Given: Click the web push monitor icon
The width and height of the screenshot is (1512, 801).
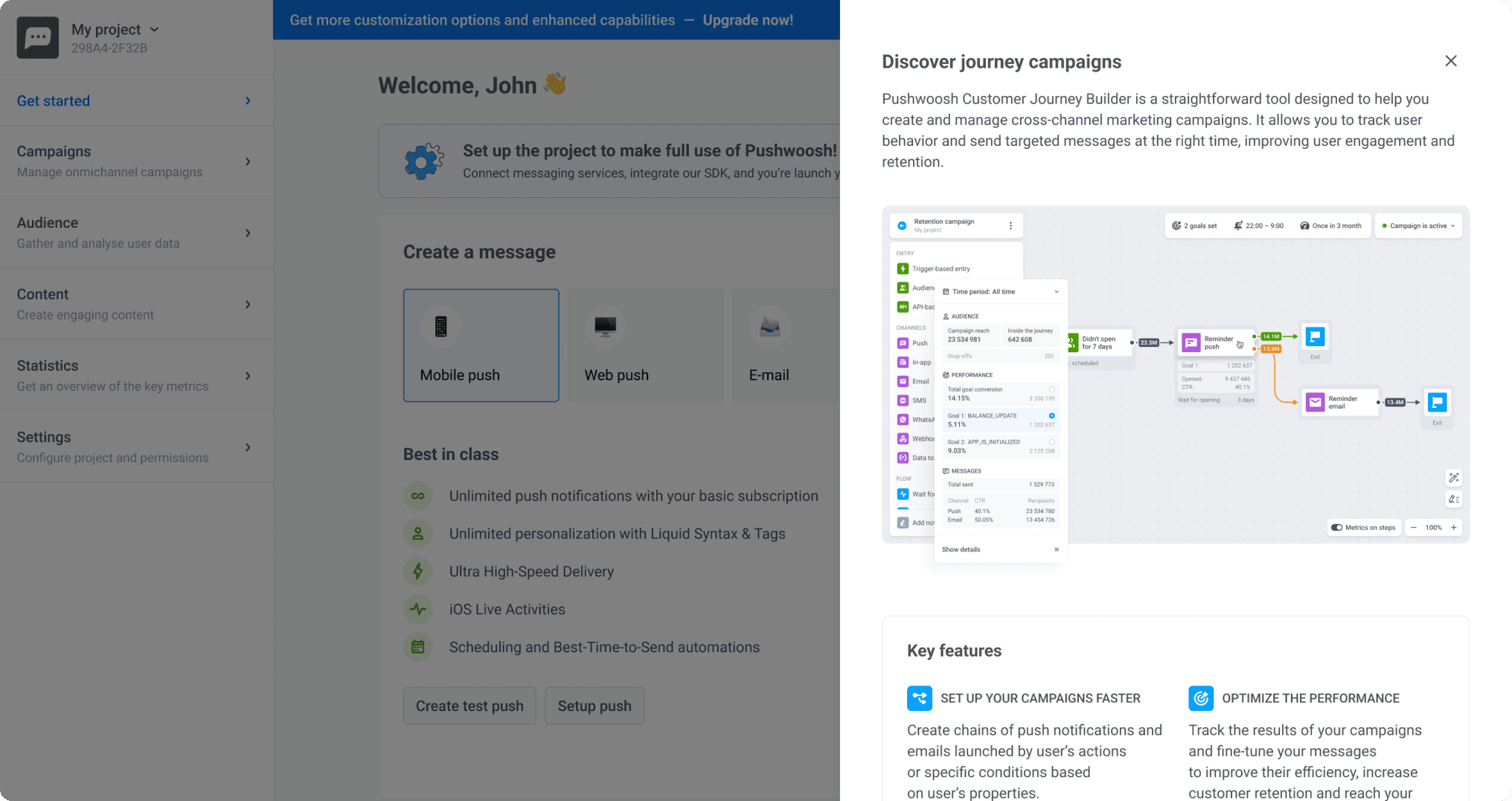Looking at the screenshot, I should click(x=605, y=326).
